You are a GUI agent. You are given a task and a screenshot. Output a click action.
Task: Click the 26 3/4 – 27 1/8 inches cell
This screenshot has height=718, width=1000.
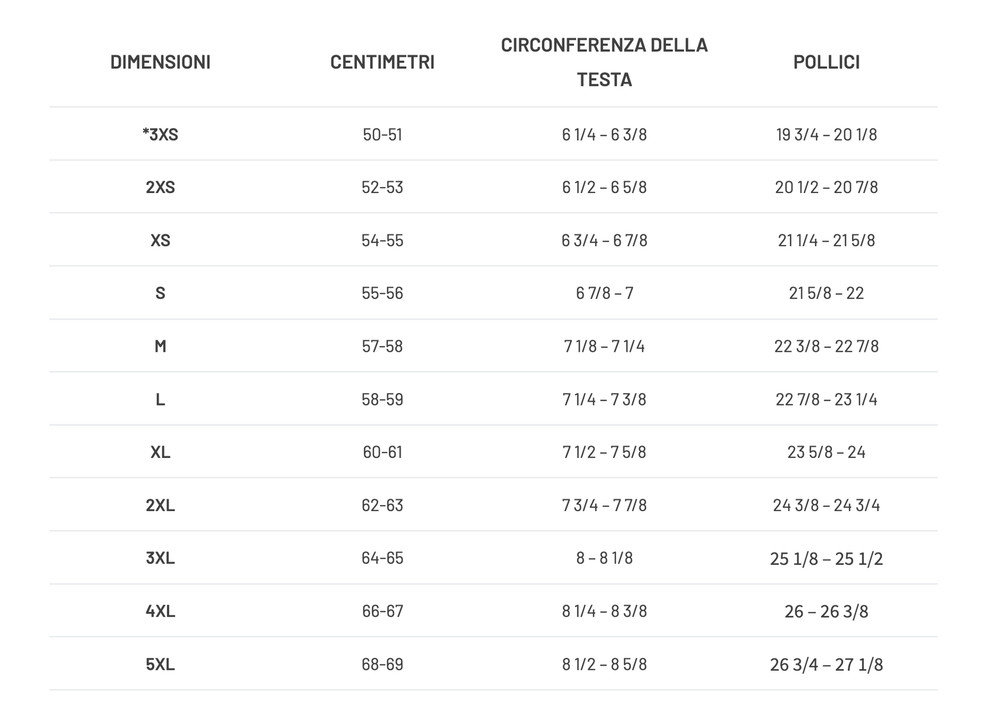[826, 664]
